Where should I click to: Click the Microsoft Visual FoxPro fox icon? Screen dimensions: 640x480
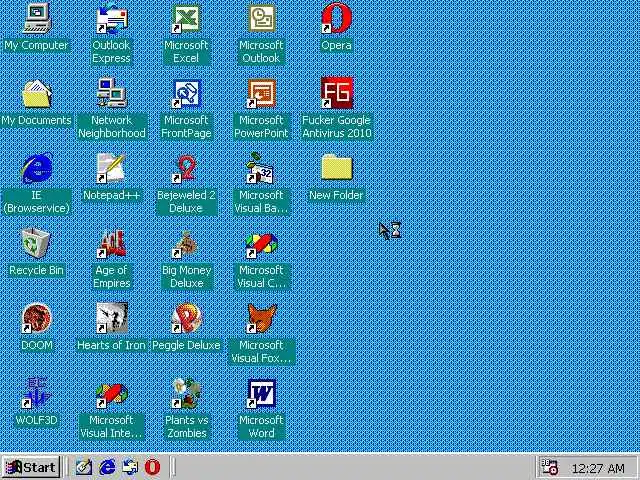click(261, 318)
